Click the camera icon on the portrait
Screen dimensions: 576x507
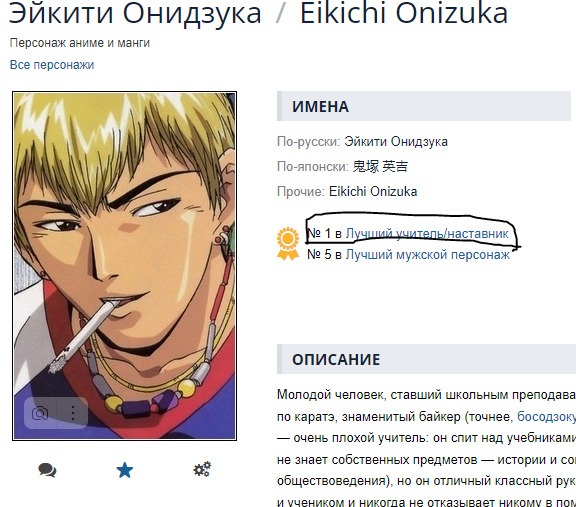40,413
